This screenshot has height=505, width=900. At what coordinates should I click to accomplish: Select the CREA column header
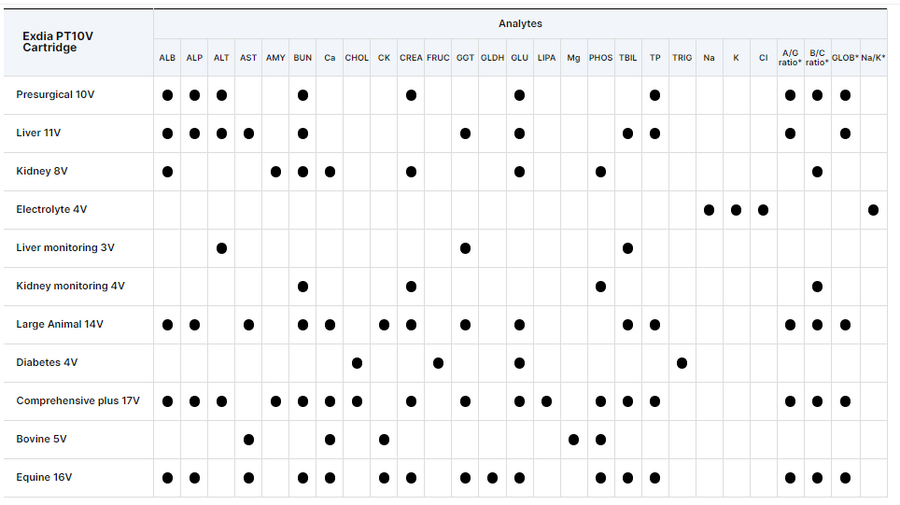(411, 58)
